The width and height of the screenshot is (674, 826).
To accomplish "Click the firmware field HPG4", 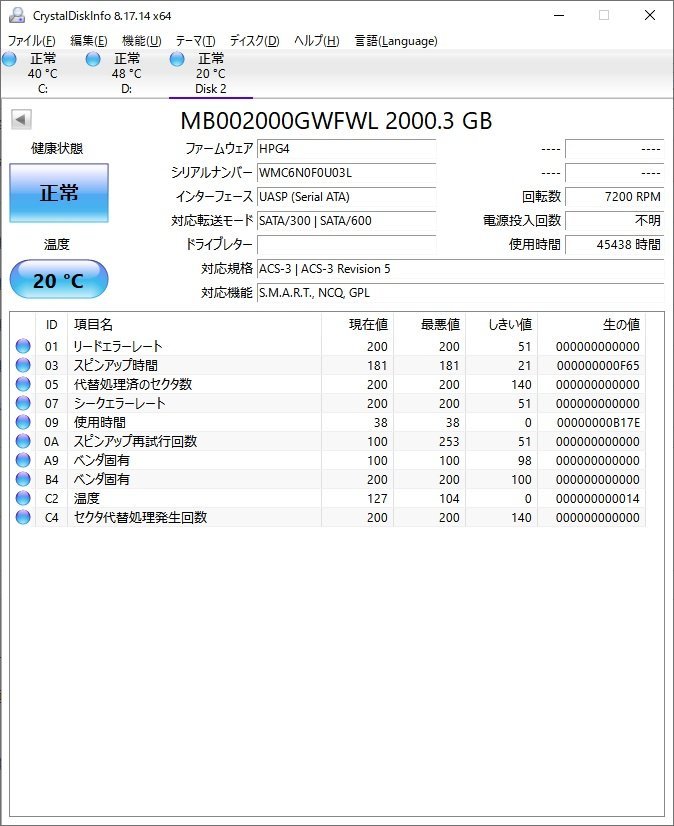I will (x=346, y=149).
